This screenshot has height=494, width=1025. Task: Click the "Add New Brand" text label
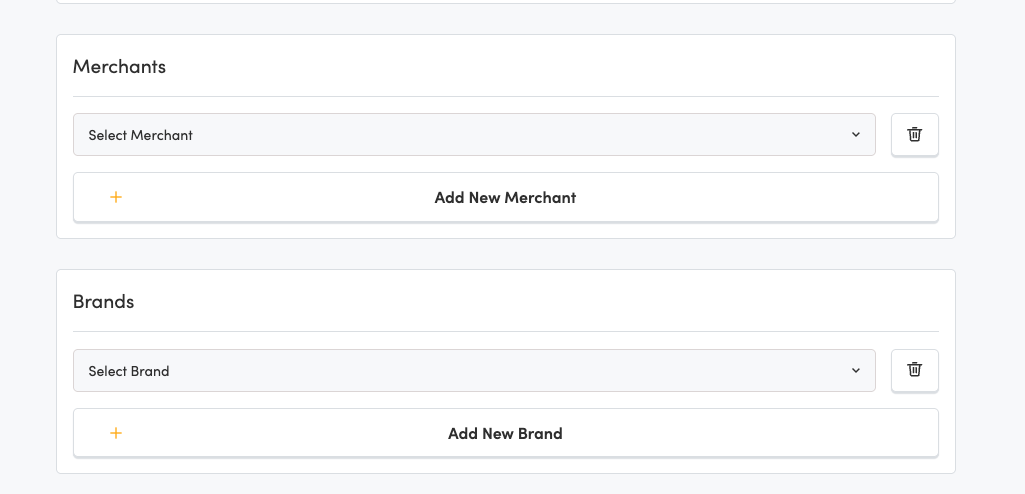click(x=505, y=434)
